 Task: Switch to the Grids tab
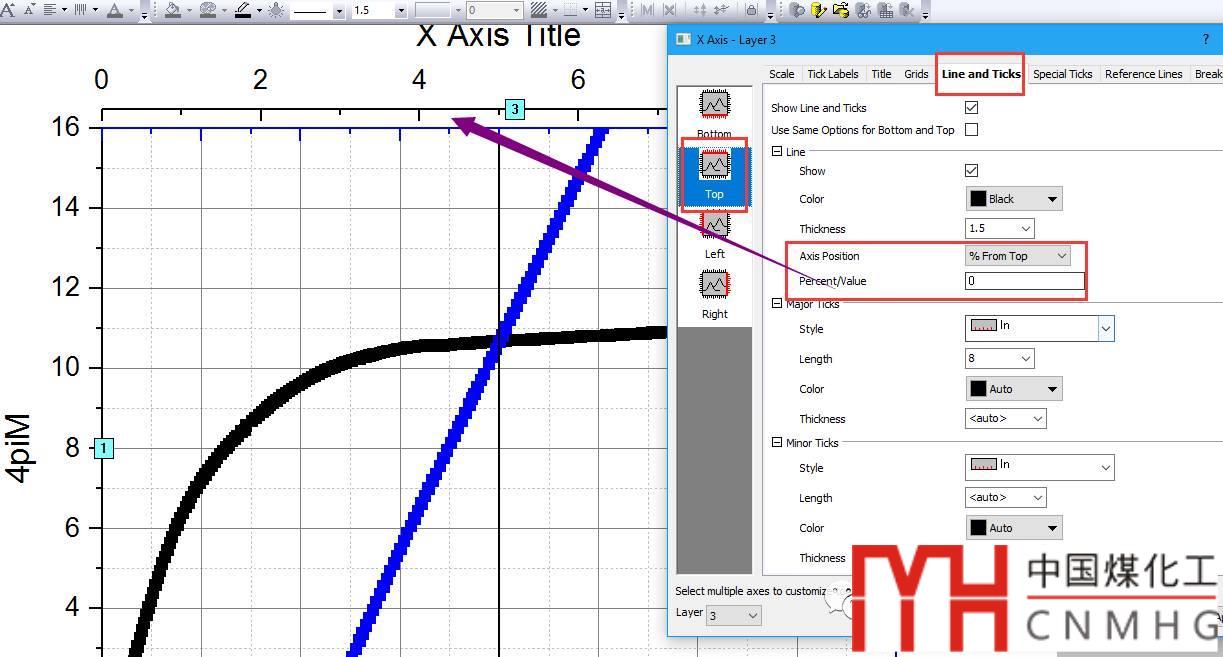916,74
